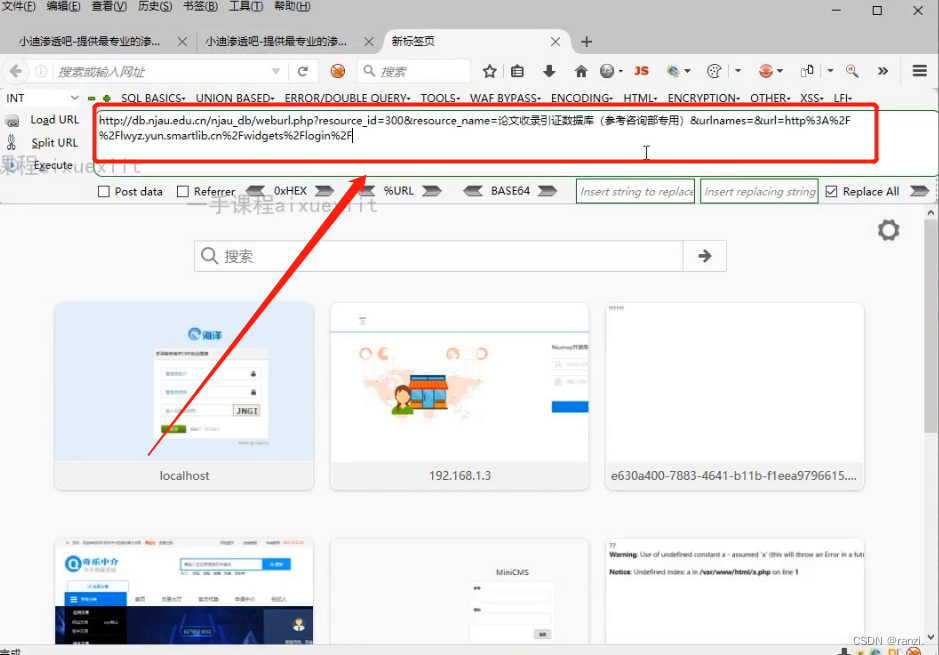Expand the XSS menu

(x=812, y=98)
